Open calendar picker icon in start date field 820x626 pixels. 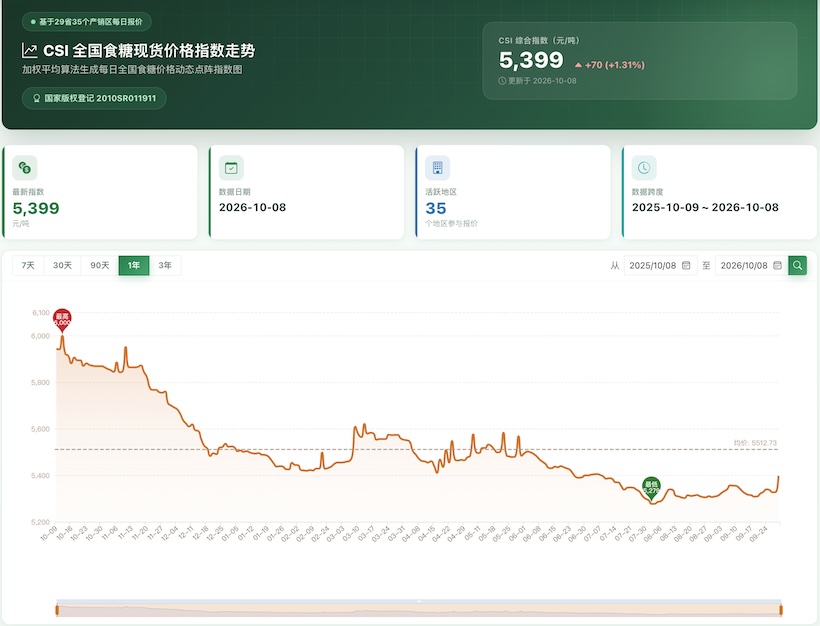[x=686, y=266]
